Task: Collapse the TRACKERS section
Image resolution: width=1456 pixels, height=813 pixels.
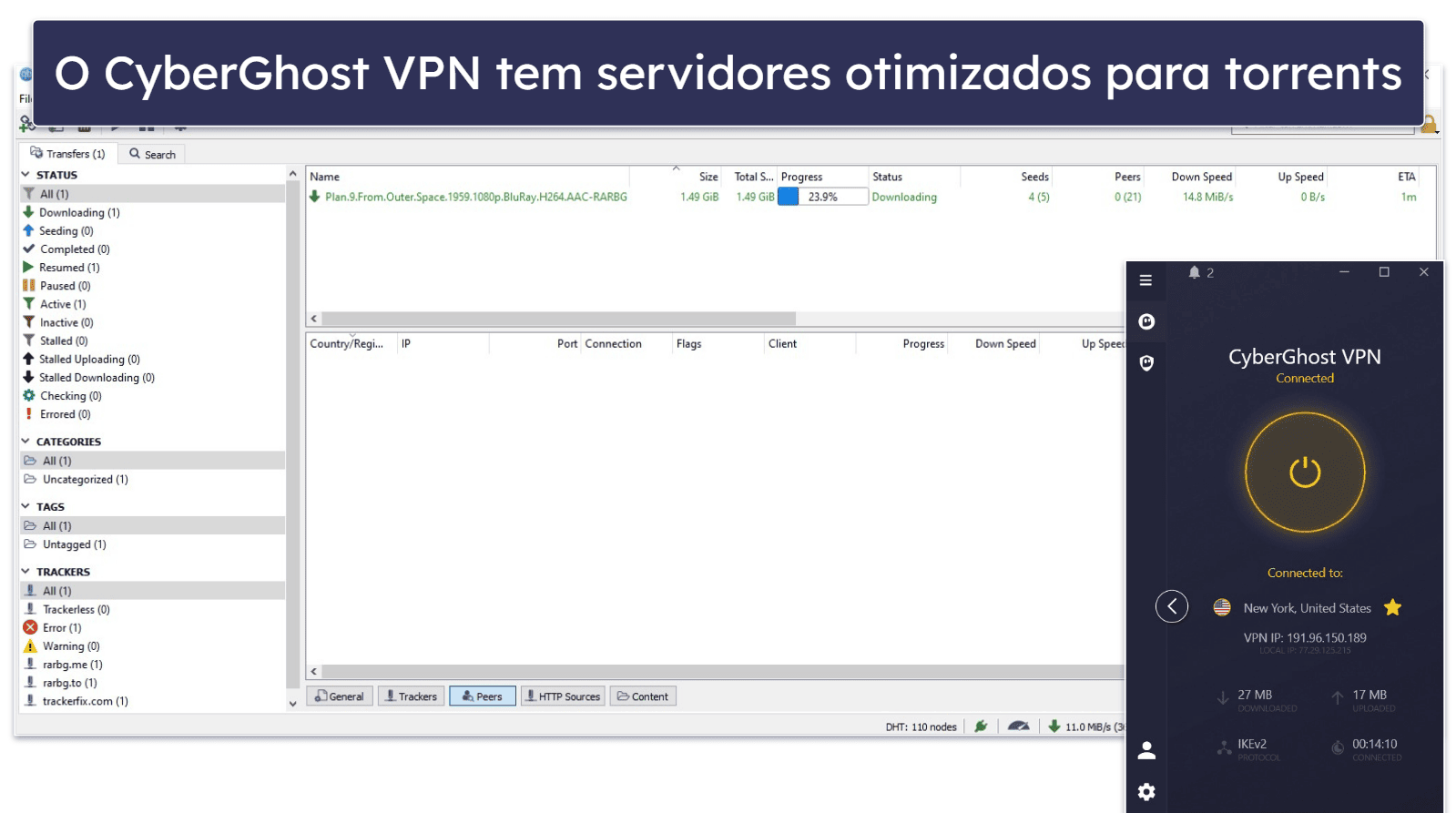Action: (x=25, y=572)
